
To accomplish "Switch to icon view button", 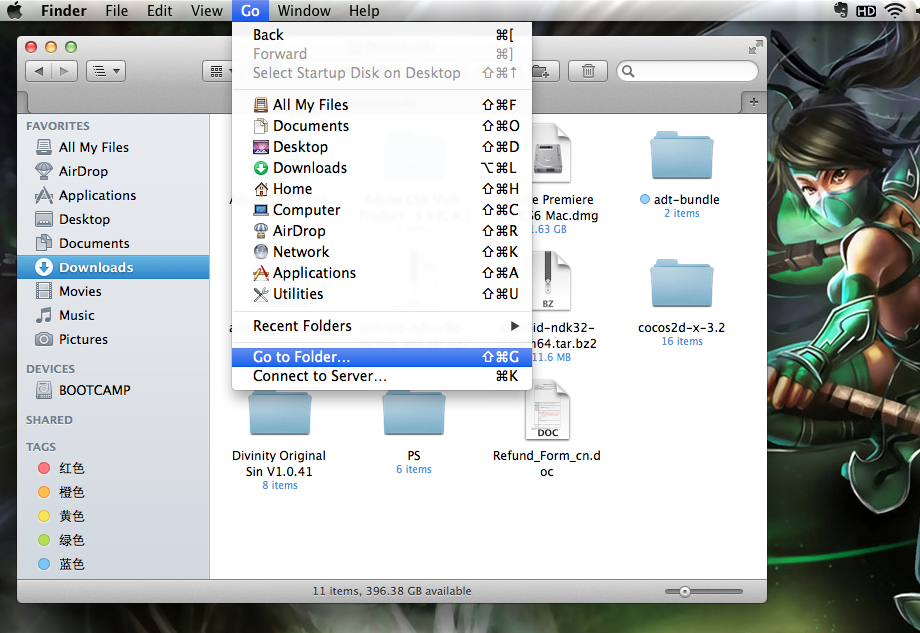I will pos(217,72).
